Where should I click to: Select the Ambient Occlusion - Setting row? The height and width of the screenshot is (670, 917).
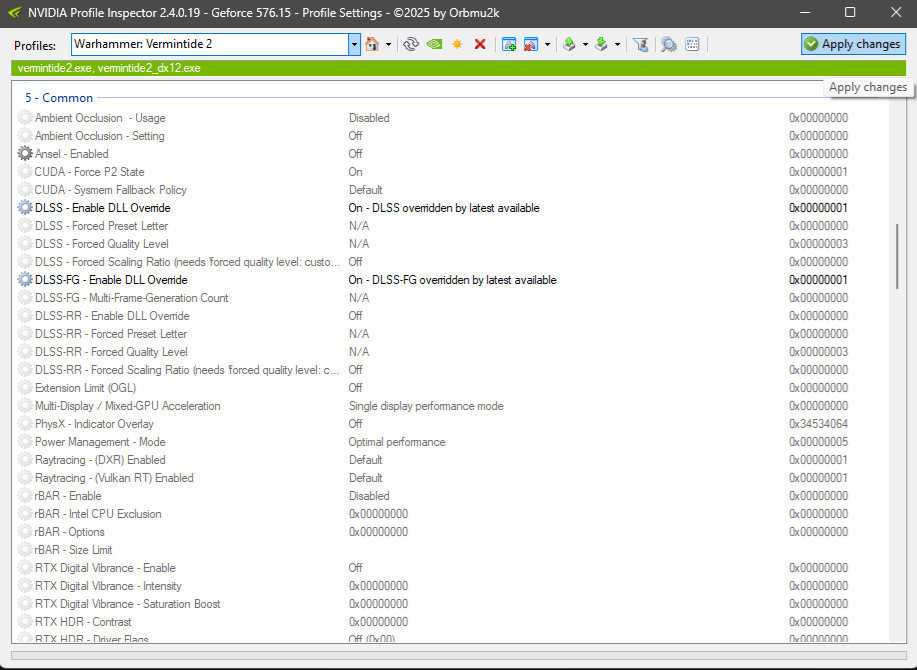(450, 136)
